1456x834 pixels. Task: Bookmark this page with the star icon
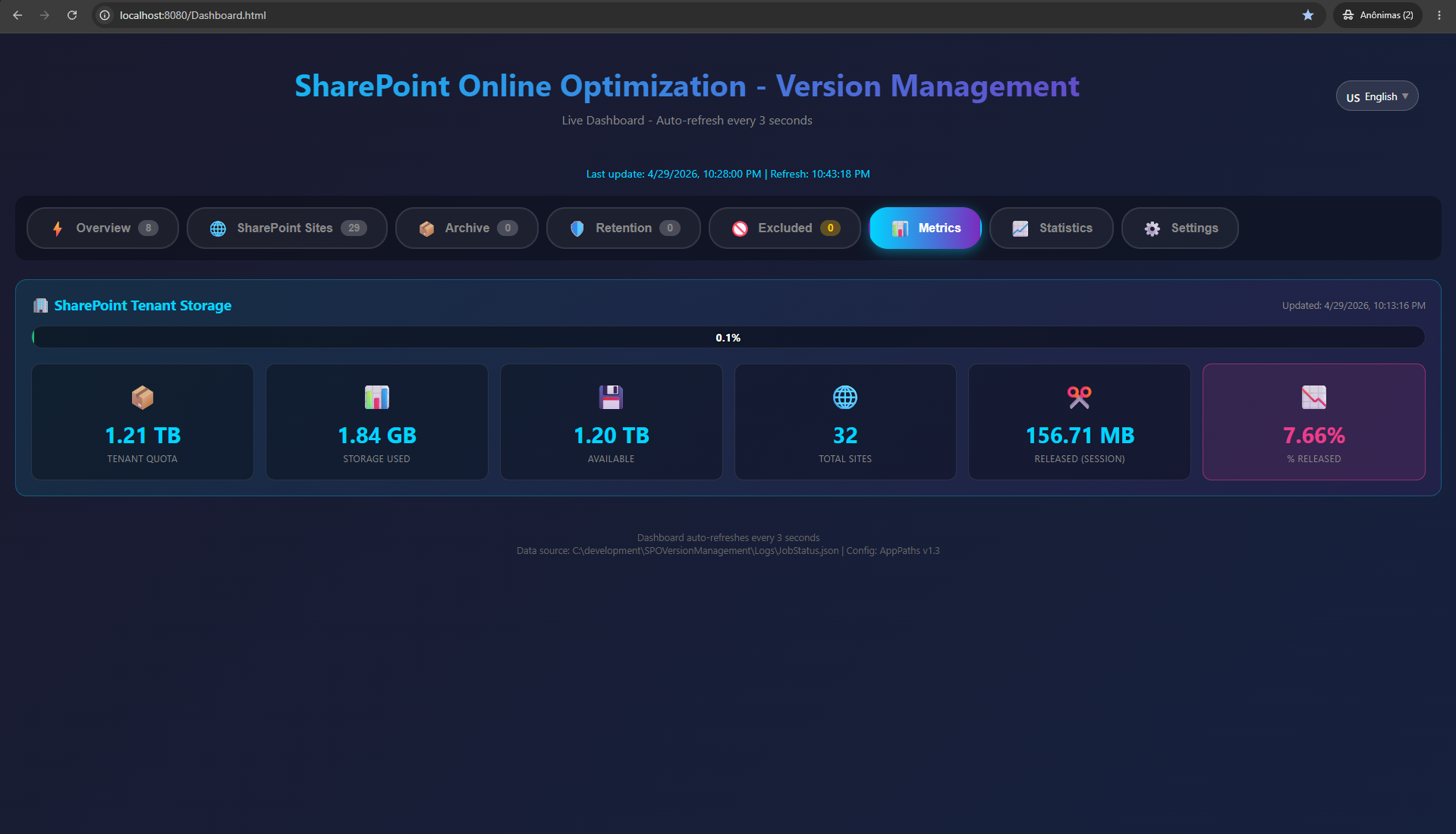pyautogui.click(x=1308, y=15)
